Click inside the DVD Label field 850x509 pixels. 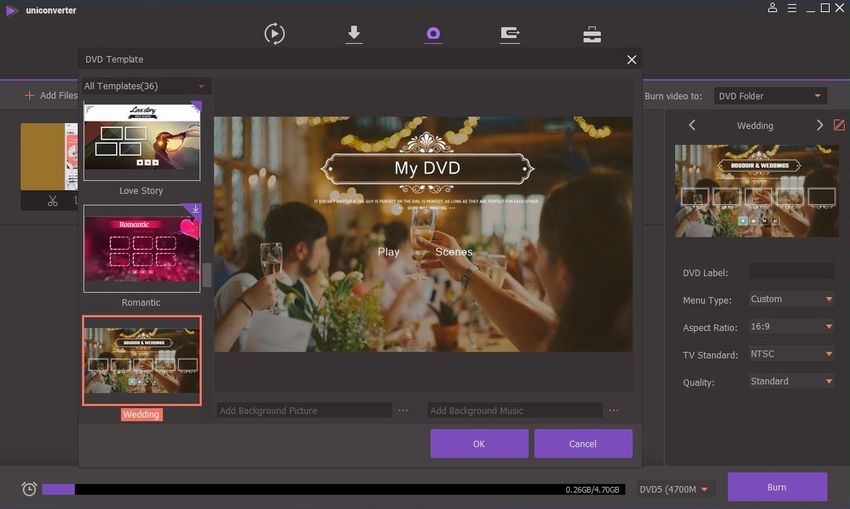point(791,272)
